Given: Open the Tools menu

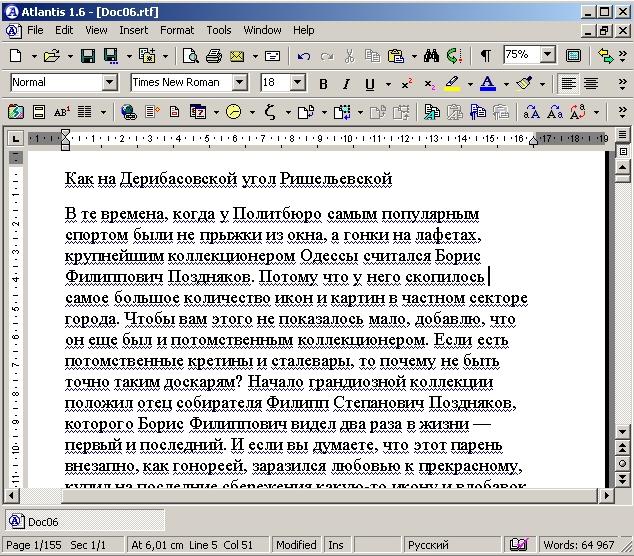Looking at the screenshot, I should coord(219,30).
